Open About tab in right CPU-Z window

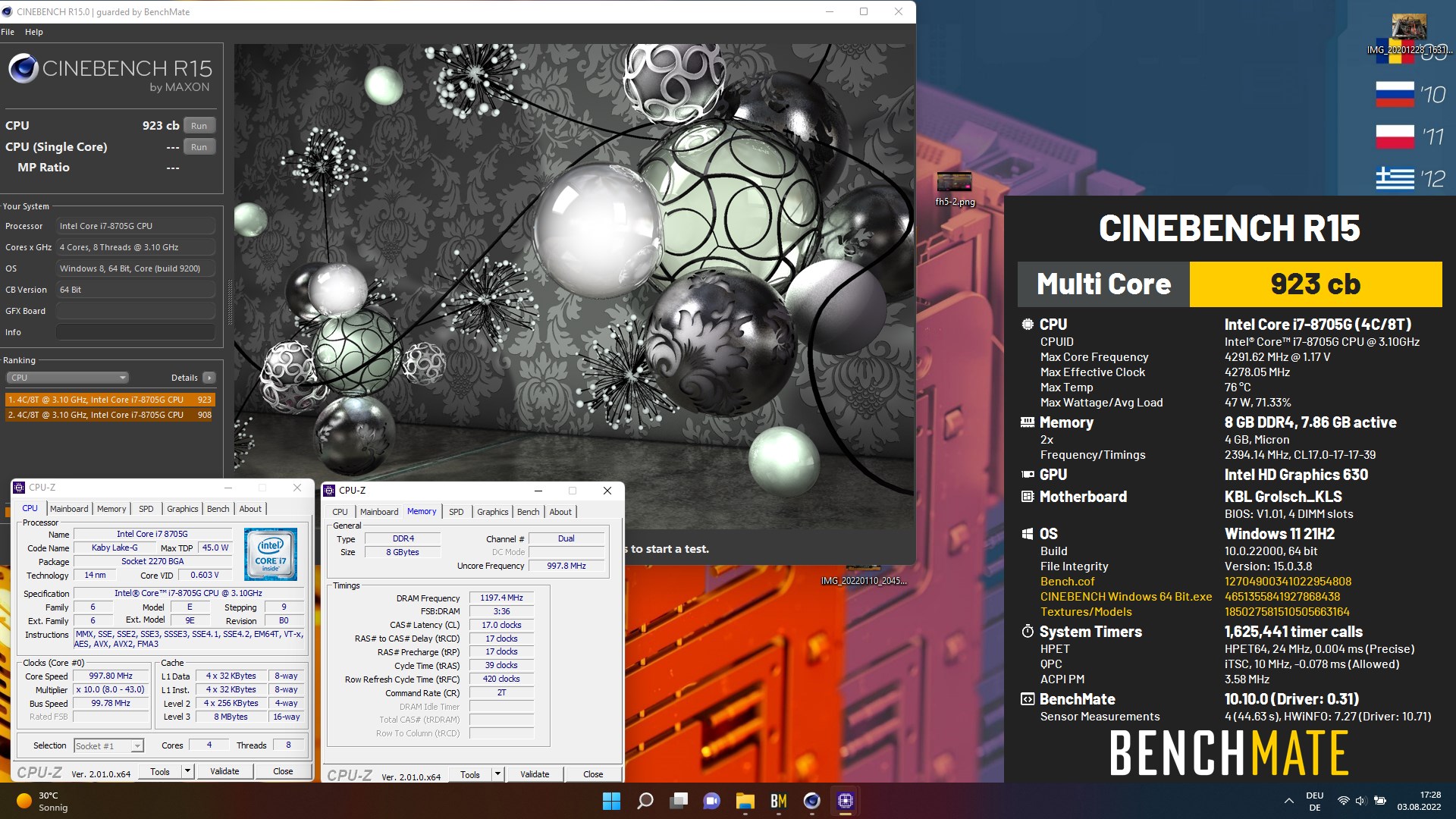[560, 512]
